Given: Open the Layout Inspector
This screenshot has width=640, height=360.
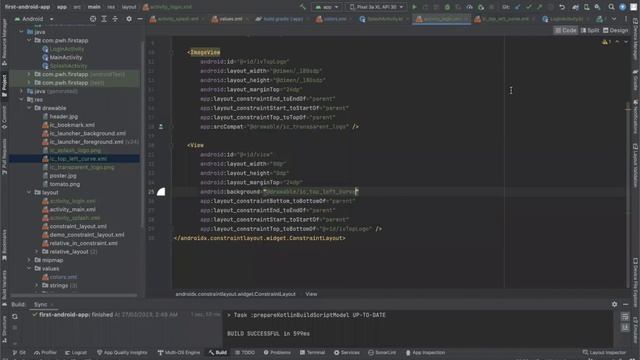Looking at the screenshot, I should pyautogui.click(x=604, y=352).
